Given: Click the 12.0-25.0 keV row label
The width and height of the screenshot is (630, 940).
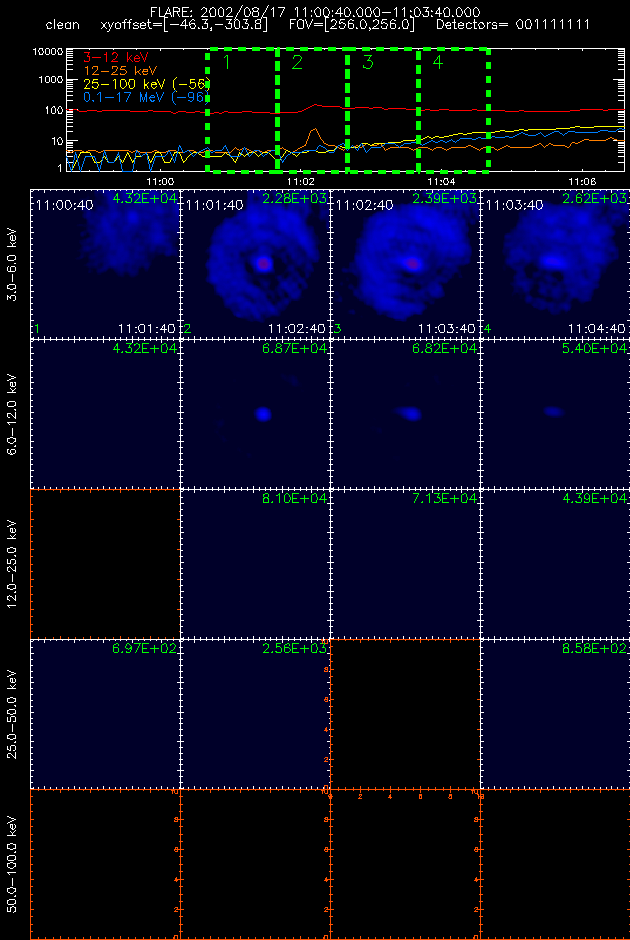Looking at the screenshot, I should pos(13,564).
